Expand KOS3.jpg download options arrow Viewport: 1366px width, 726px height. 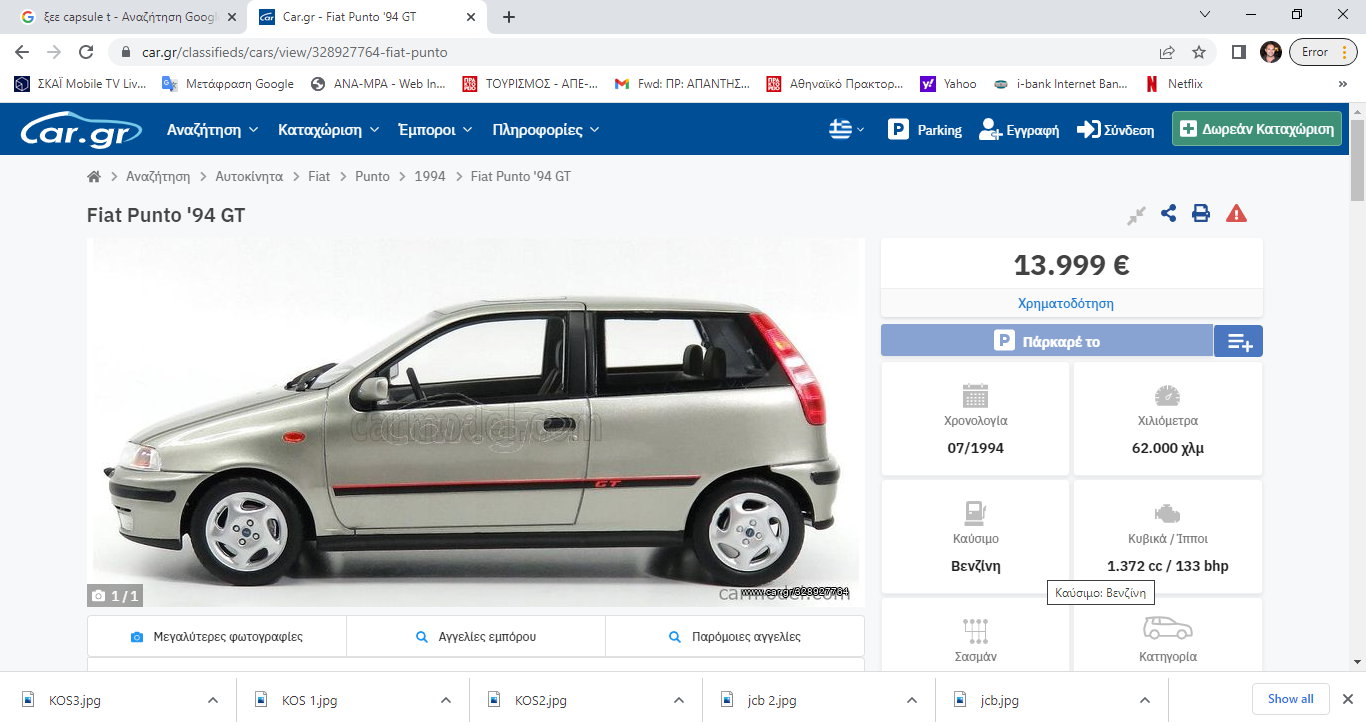212,700
